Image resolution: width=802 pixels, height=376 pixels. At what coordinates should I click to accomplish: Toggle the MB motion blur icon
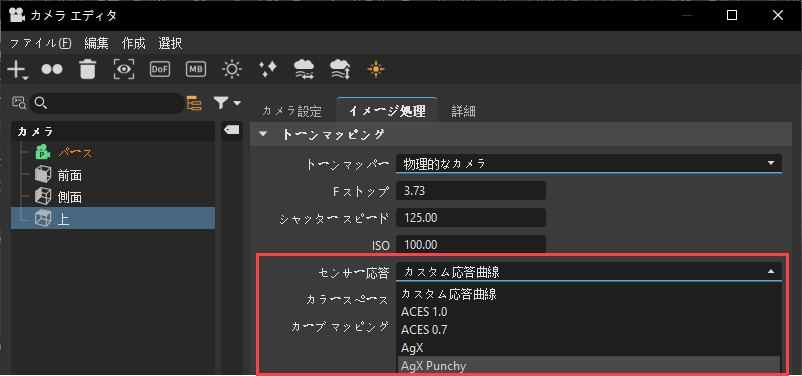click(x=195, y=69)
